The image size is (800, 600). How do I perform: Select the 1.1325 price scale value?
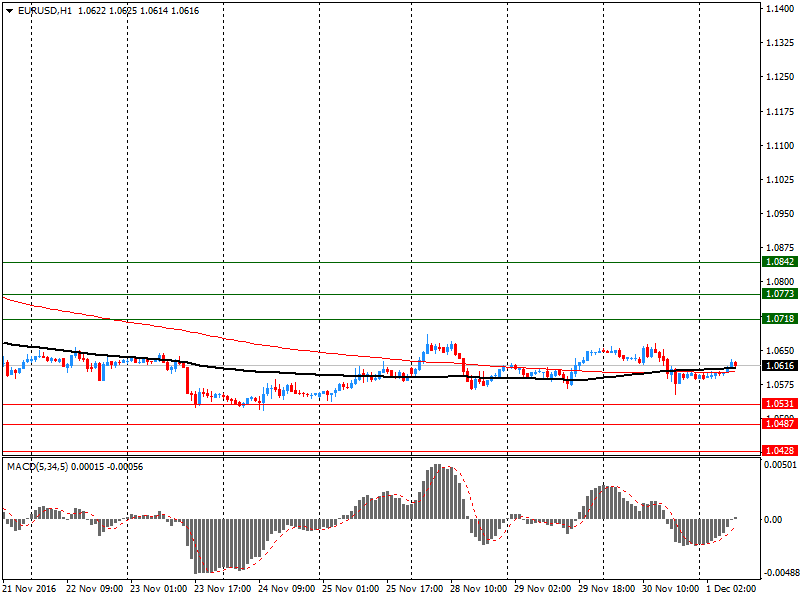tap(780, 42)
